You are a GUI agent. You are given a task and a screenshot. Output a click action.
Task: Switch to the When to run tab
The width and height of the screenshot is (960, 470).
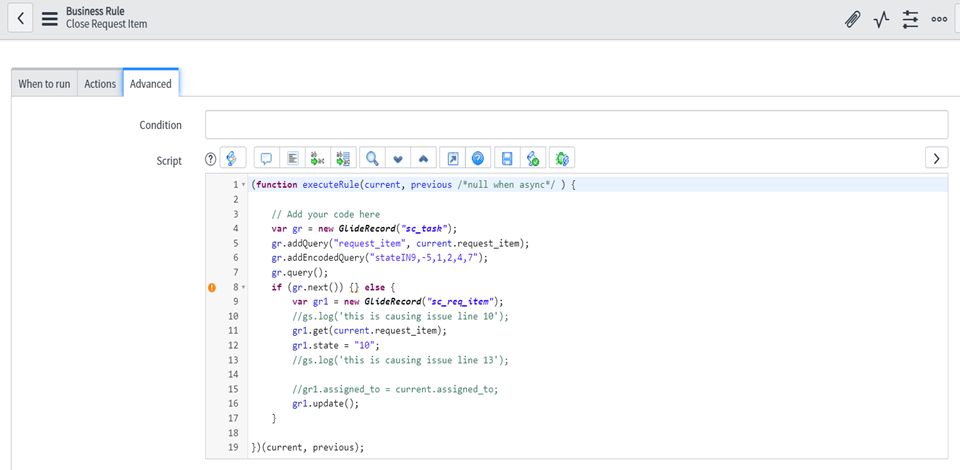pyautogui.click(x=44, y=84)
